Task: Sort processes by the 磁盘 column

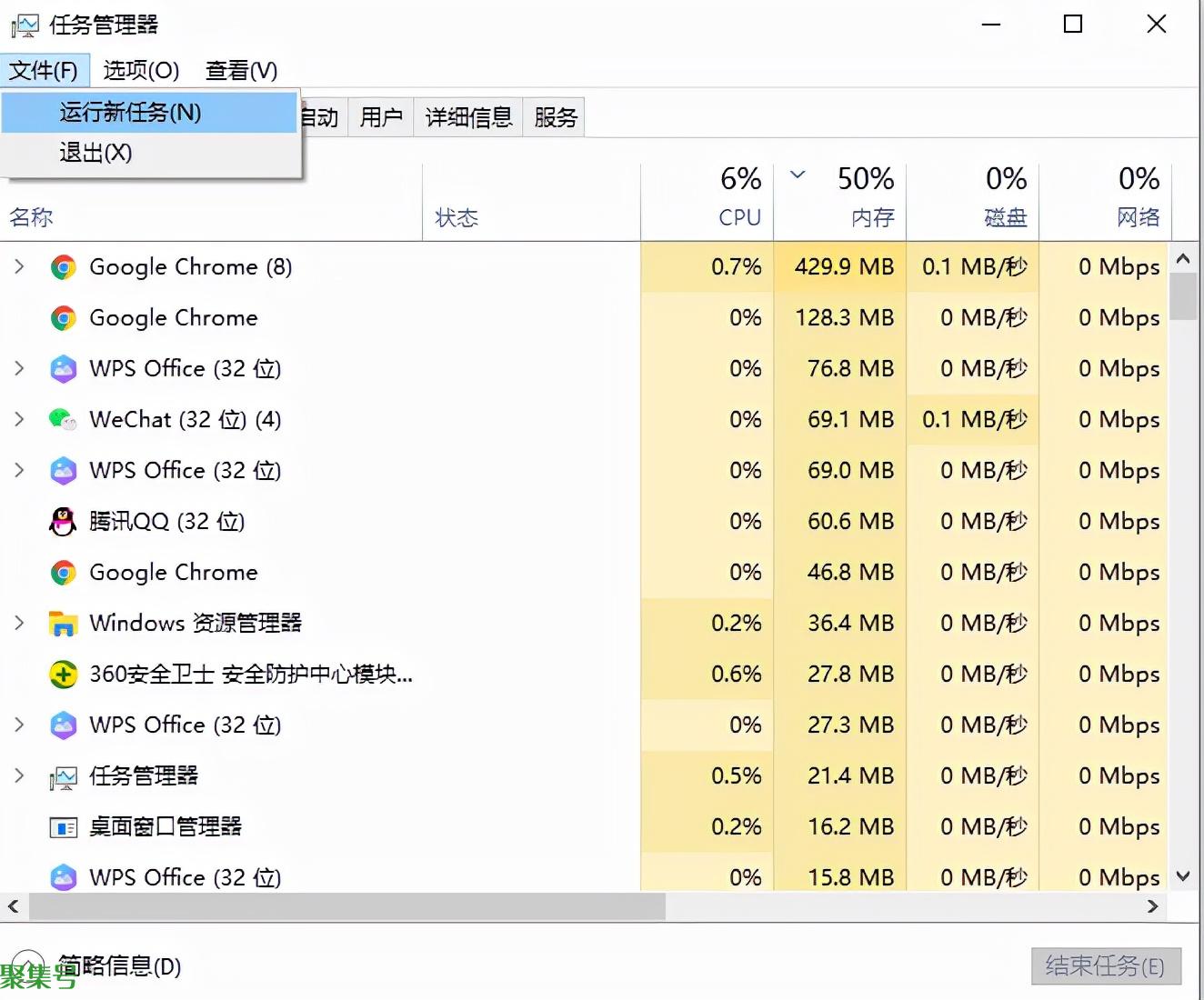Action: pos(973,201)
